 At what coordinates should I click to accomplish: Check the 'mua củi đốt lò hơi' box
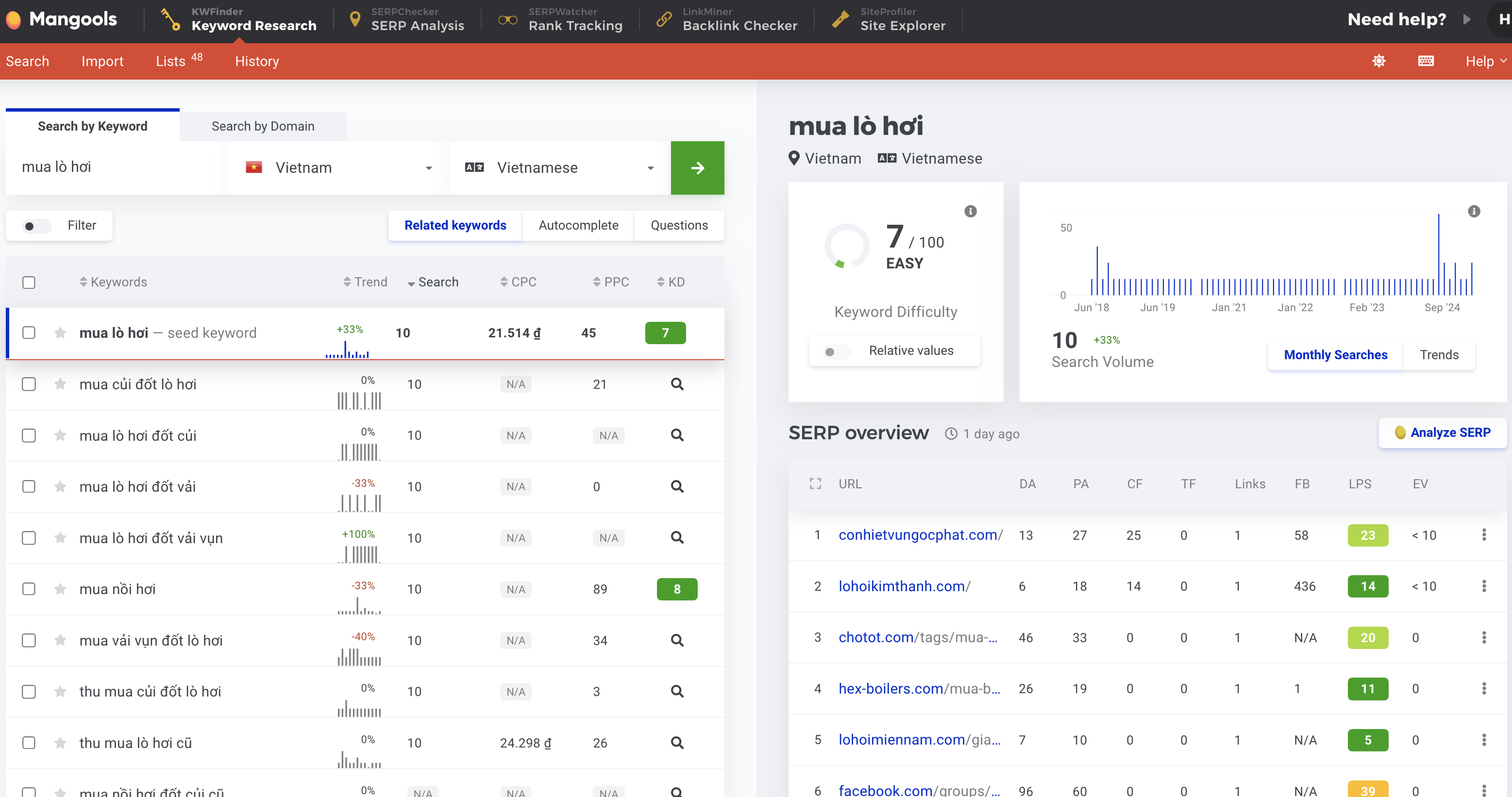pyautogui.click(x=29, y=384)
